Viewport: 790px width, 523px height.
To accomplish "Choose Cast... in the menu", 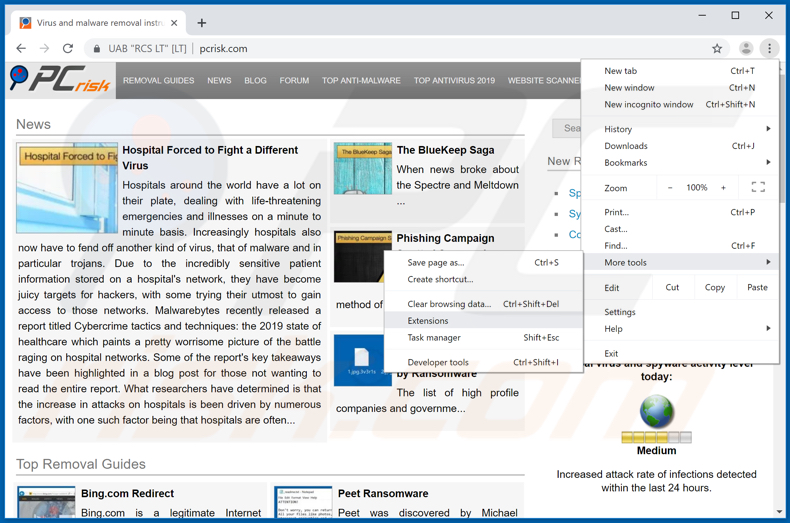I will point(680,229).
